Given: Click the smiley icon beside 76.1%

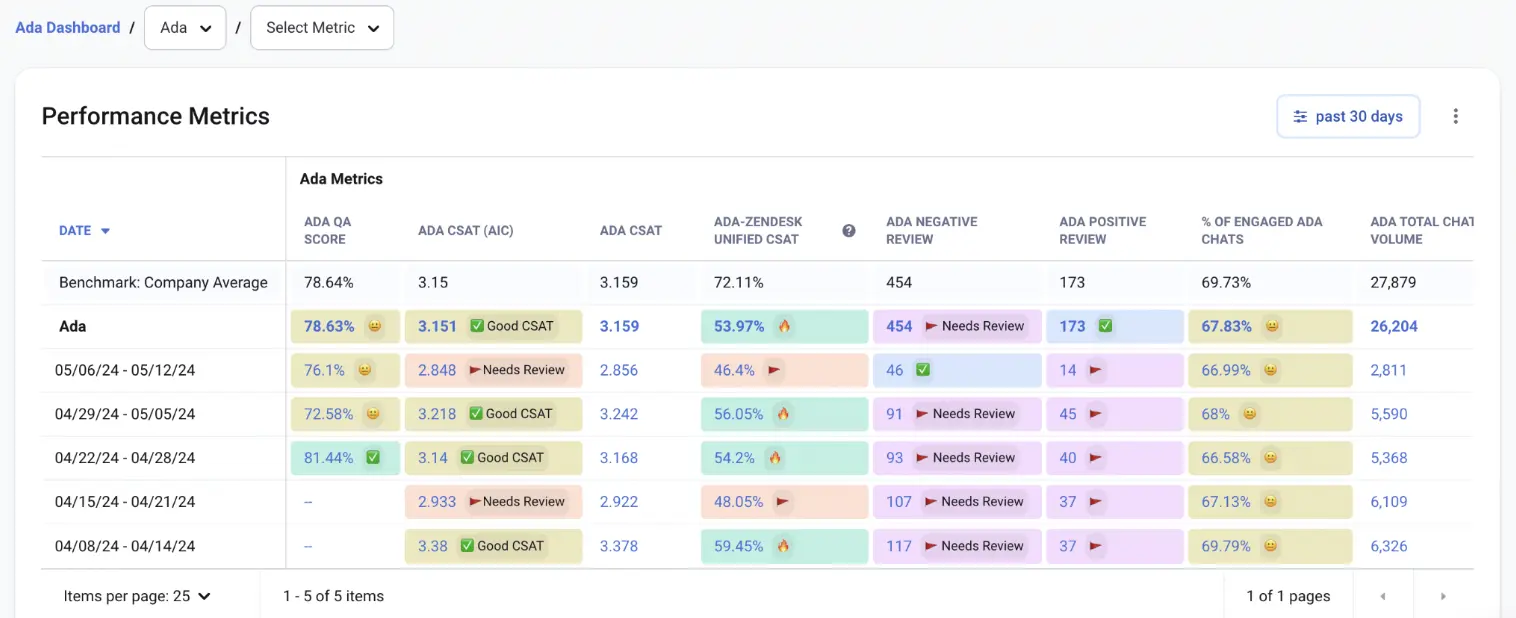Looking at the screenshot, I should [x=365, y=370].
